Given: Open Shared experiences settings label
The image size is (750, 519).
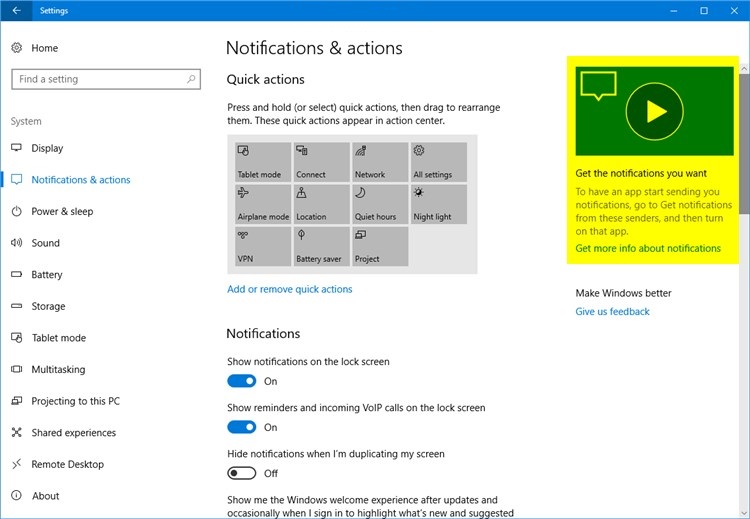Looking at the screenshot, I should (74, 432).
